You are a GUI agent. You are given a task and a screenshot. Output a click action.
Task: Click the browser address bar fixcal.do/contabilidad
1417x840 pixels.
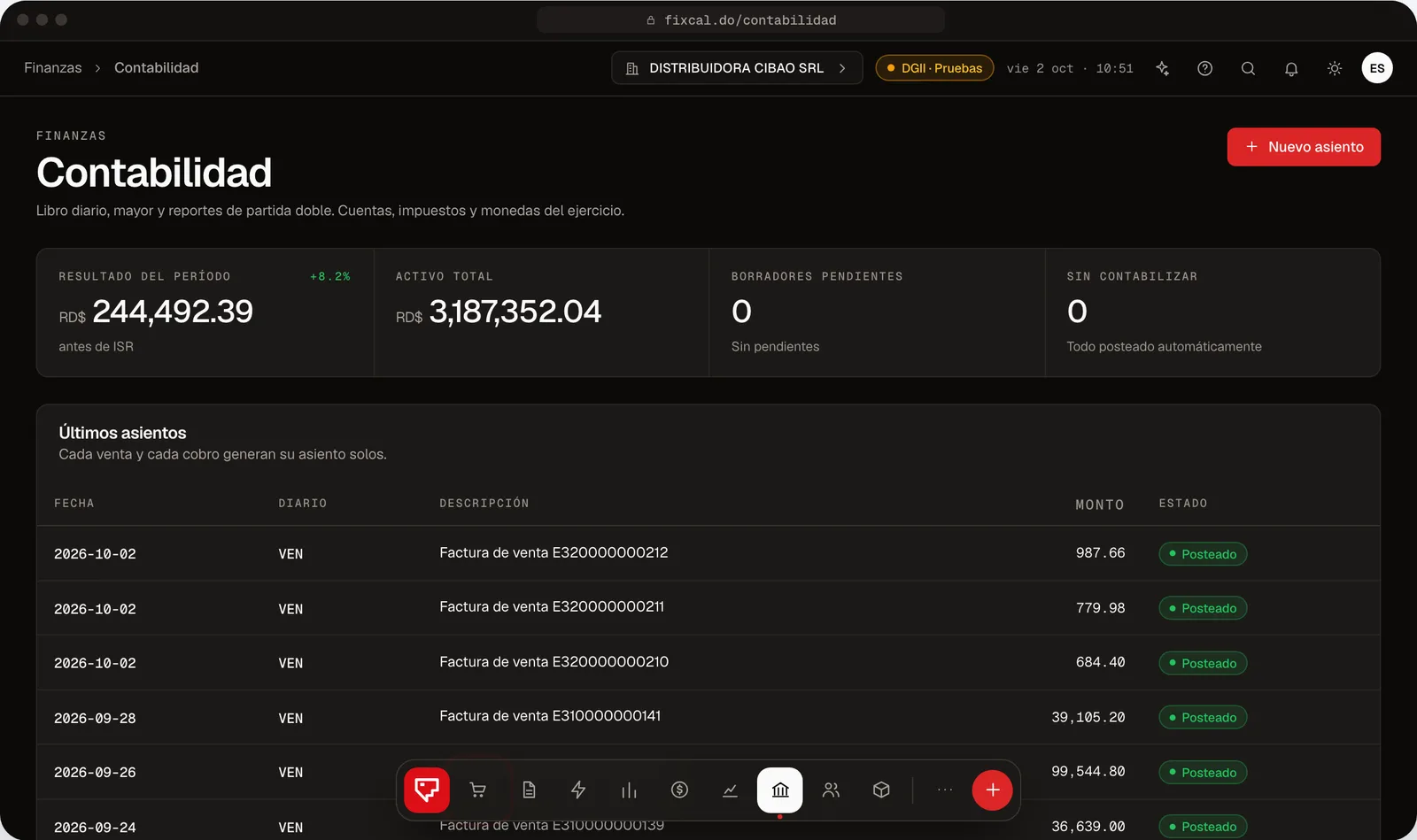pyautogui.click(x=741, y=19)
